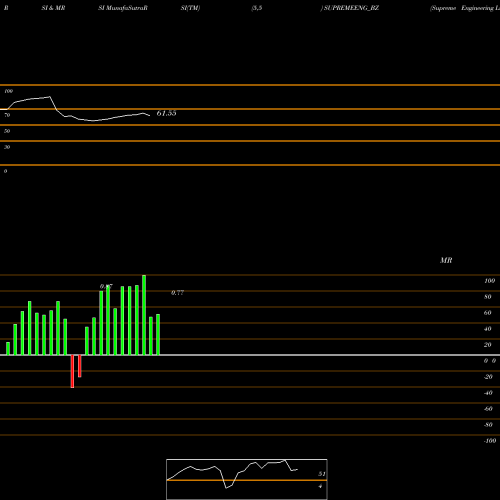
Task: Click the MR axis label -60
Action: (488, 409)
